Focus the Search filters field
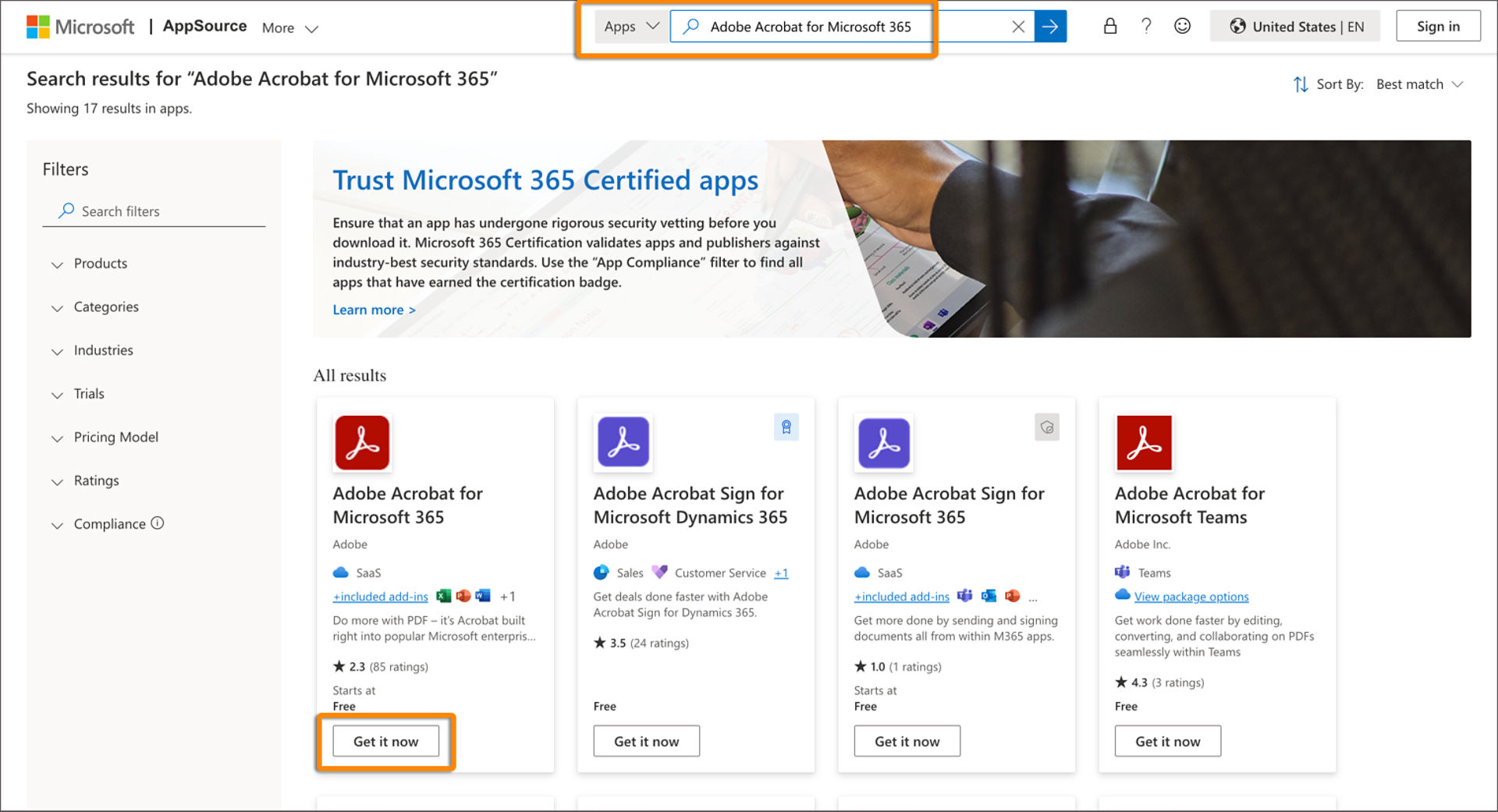The image size is (1498, 812). (x=154, y=211)
